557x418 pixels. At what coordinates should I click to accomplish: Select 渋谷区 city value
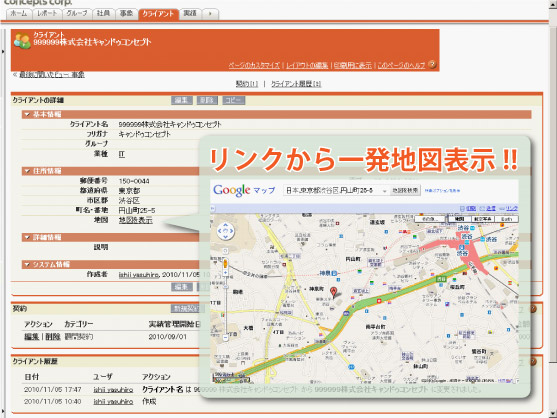129,201
